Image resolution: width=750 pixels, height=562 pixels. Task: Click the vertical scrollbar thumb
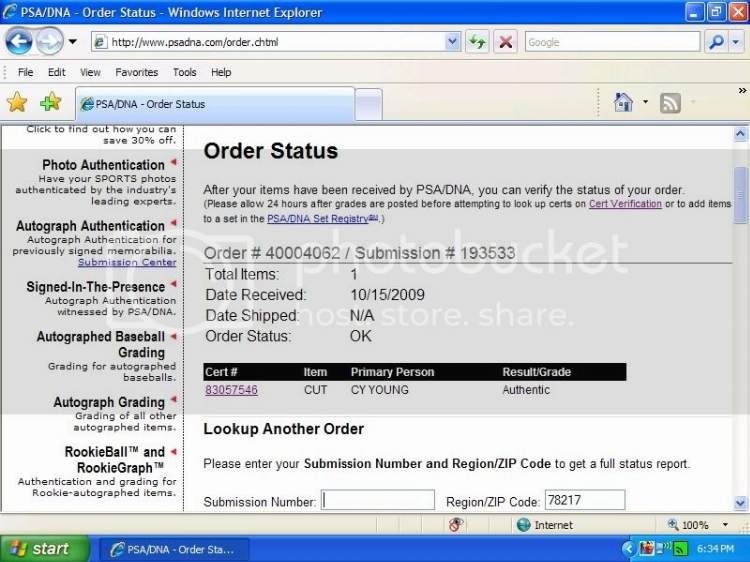pos(740,195)
